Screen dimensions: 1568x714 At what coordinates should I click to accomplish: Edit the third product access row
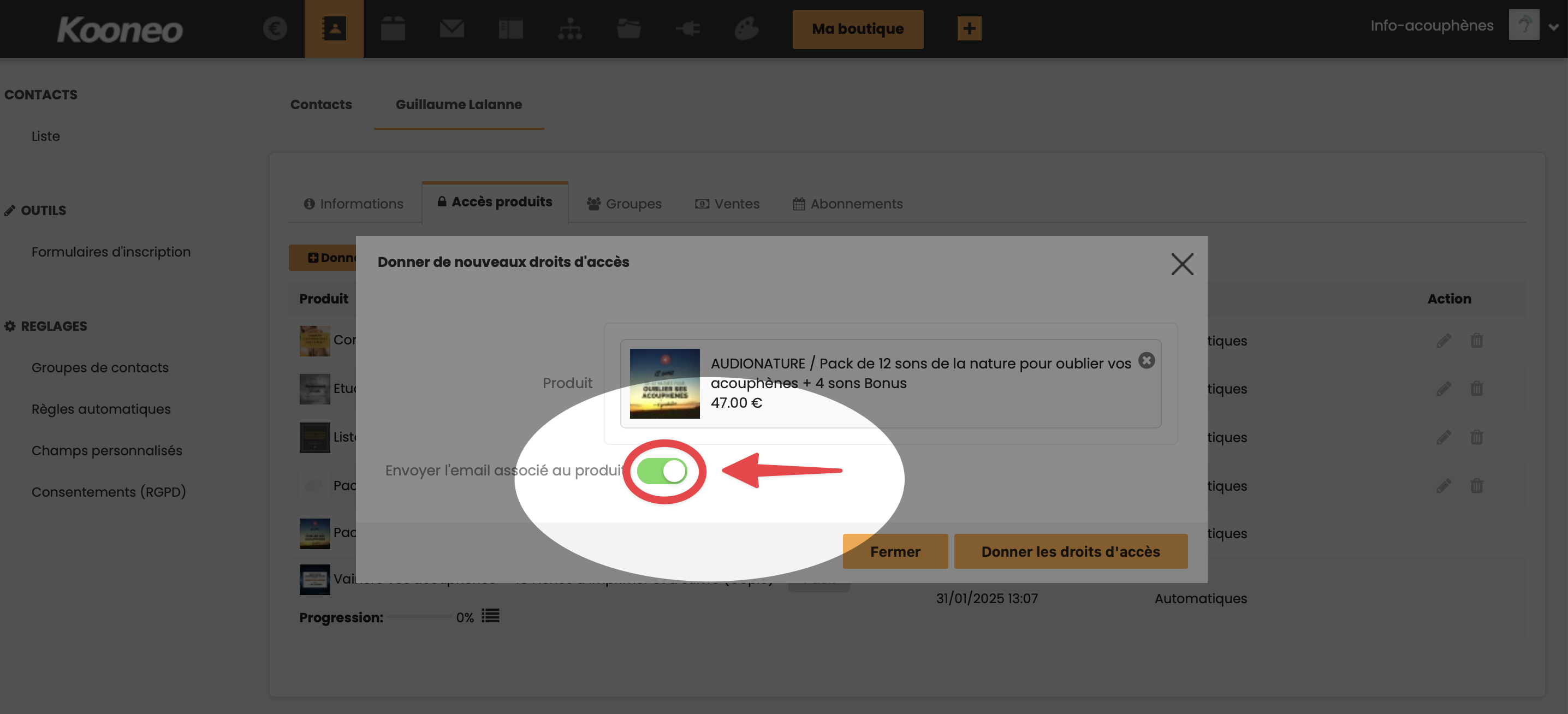click(1443, 437)
